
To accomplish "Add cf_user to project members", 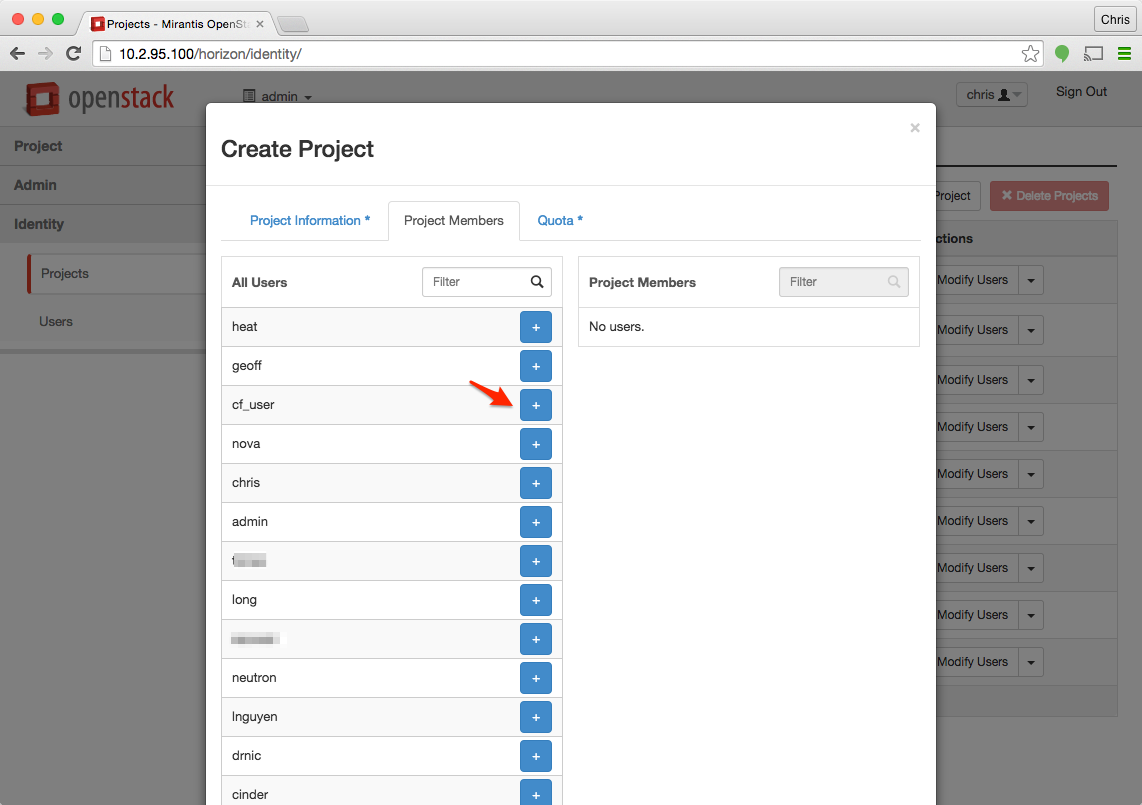I will (535, 405).
